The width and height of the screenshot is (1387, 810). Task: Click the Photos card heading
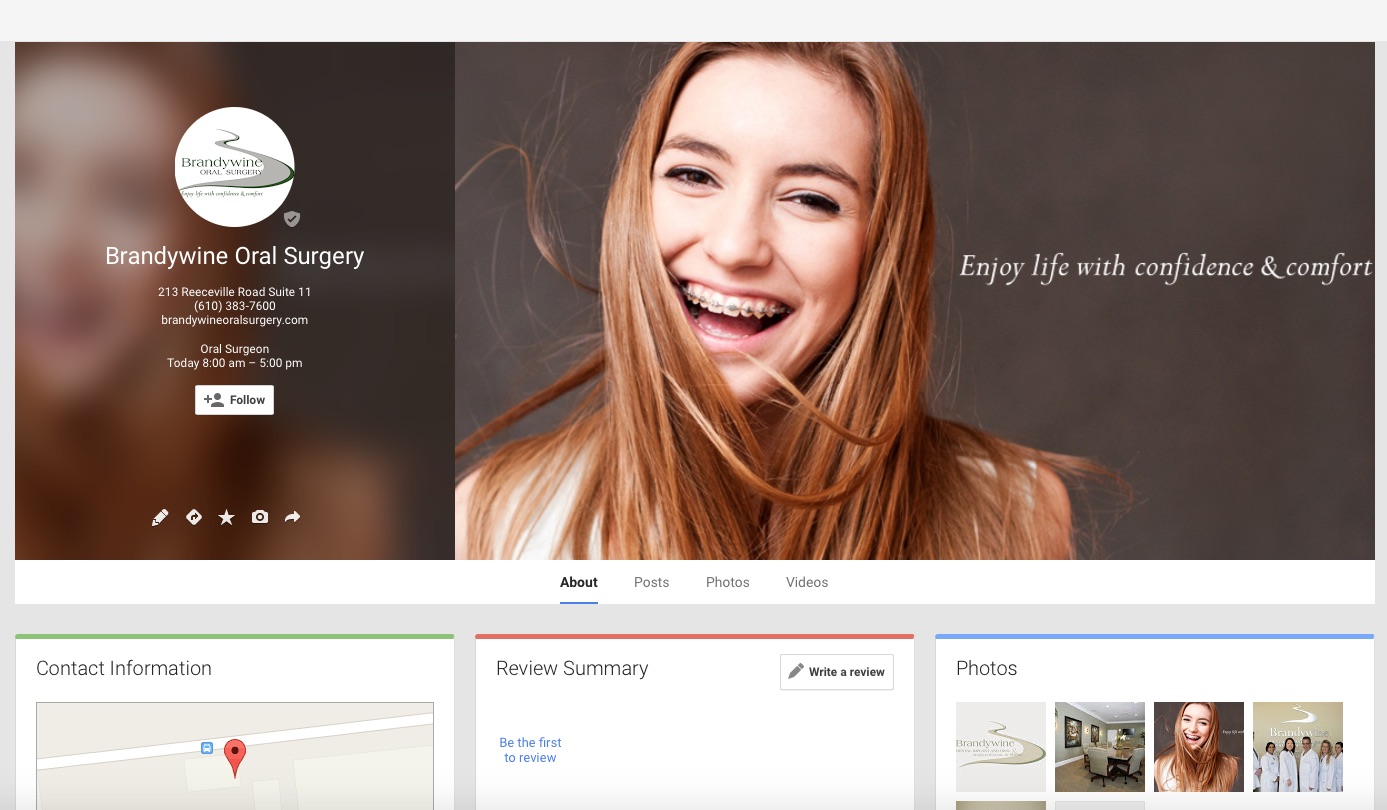coord(986,668)
